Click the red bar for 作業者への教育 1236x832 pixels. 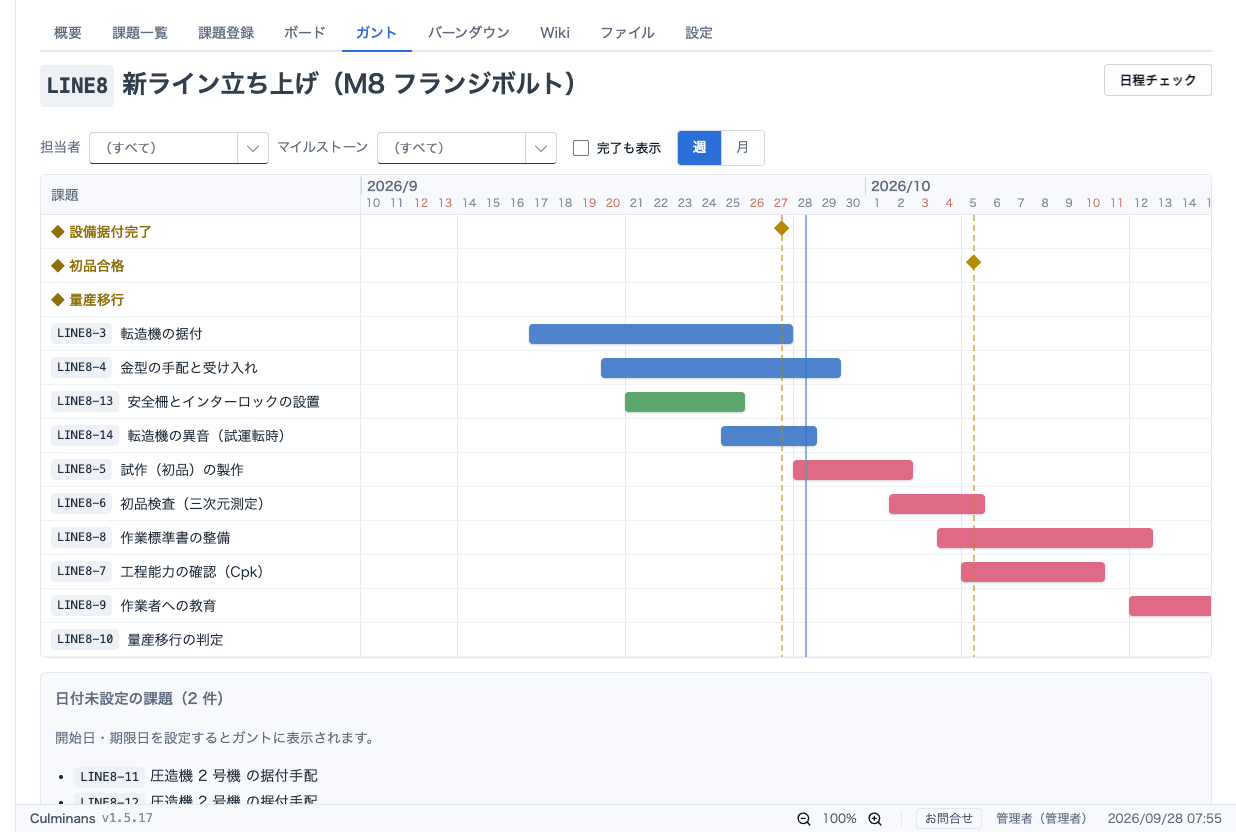point(1170,606)
